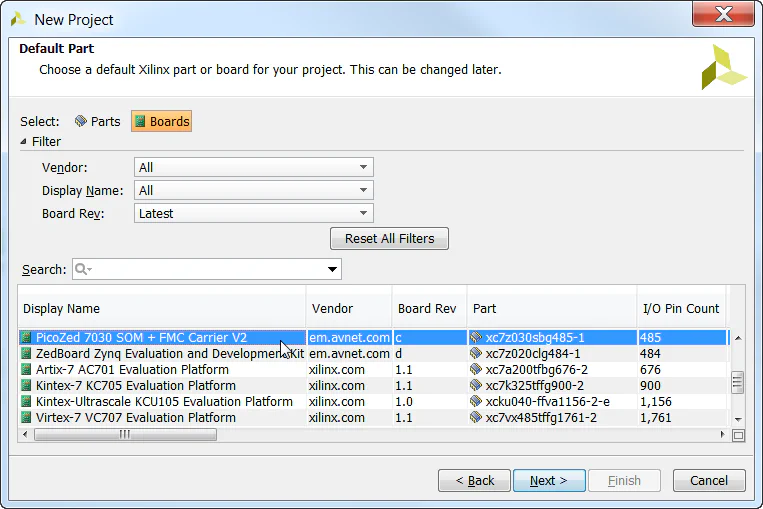Click part cell xc7z030sbg485-1
763x509 pixels.
click(552, 337)
